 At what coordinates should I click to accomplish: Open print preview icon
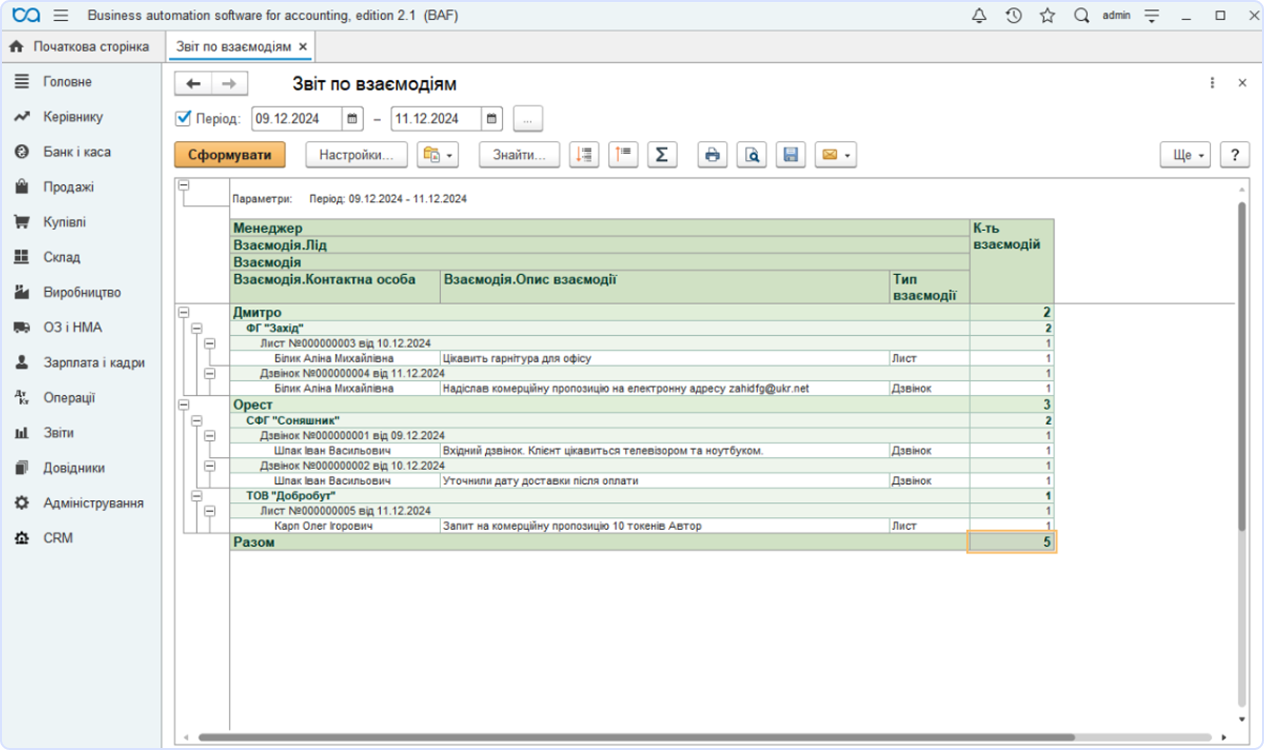[x=751, y=155]
